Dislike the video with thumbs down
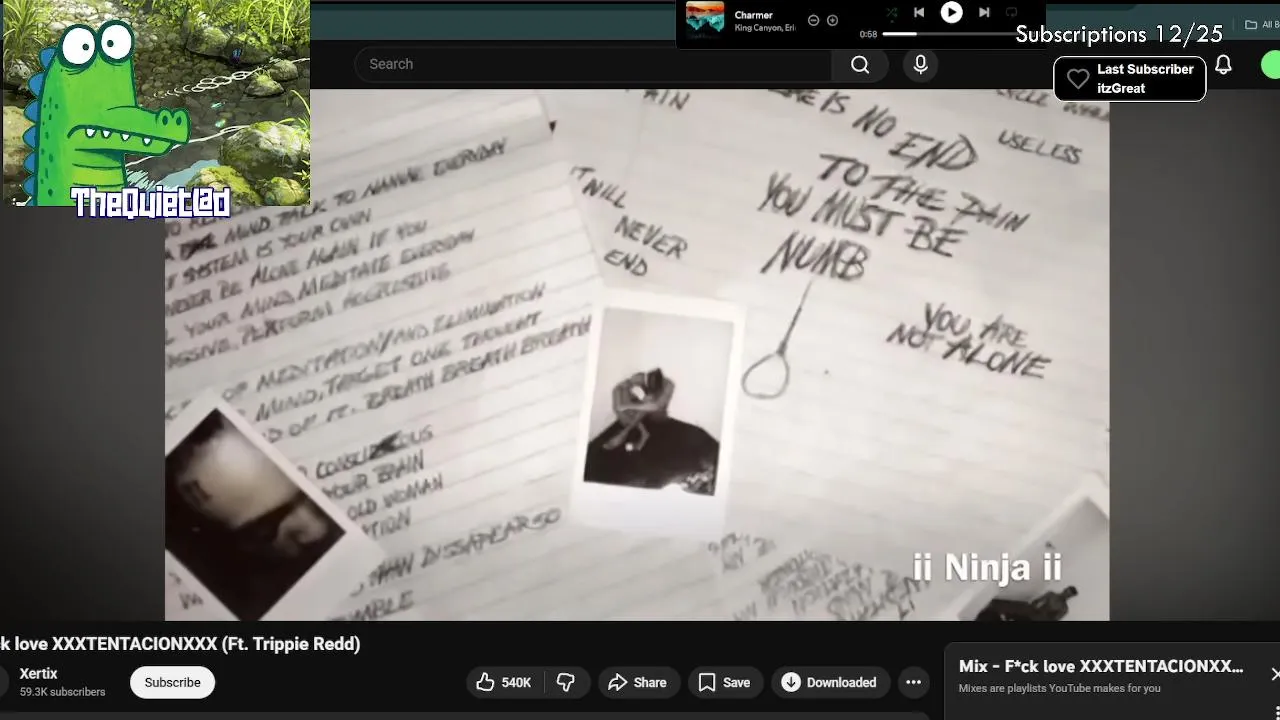 pyautogui.click(x=566, y=682)
